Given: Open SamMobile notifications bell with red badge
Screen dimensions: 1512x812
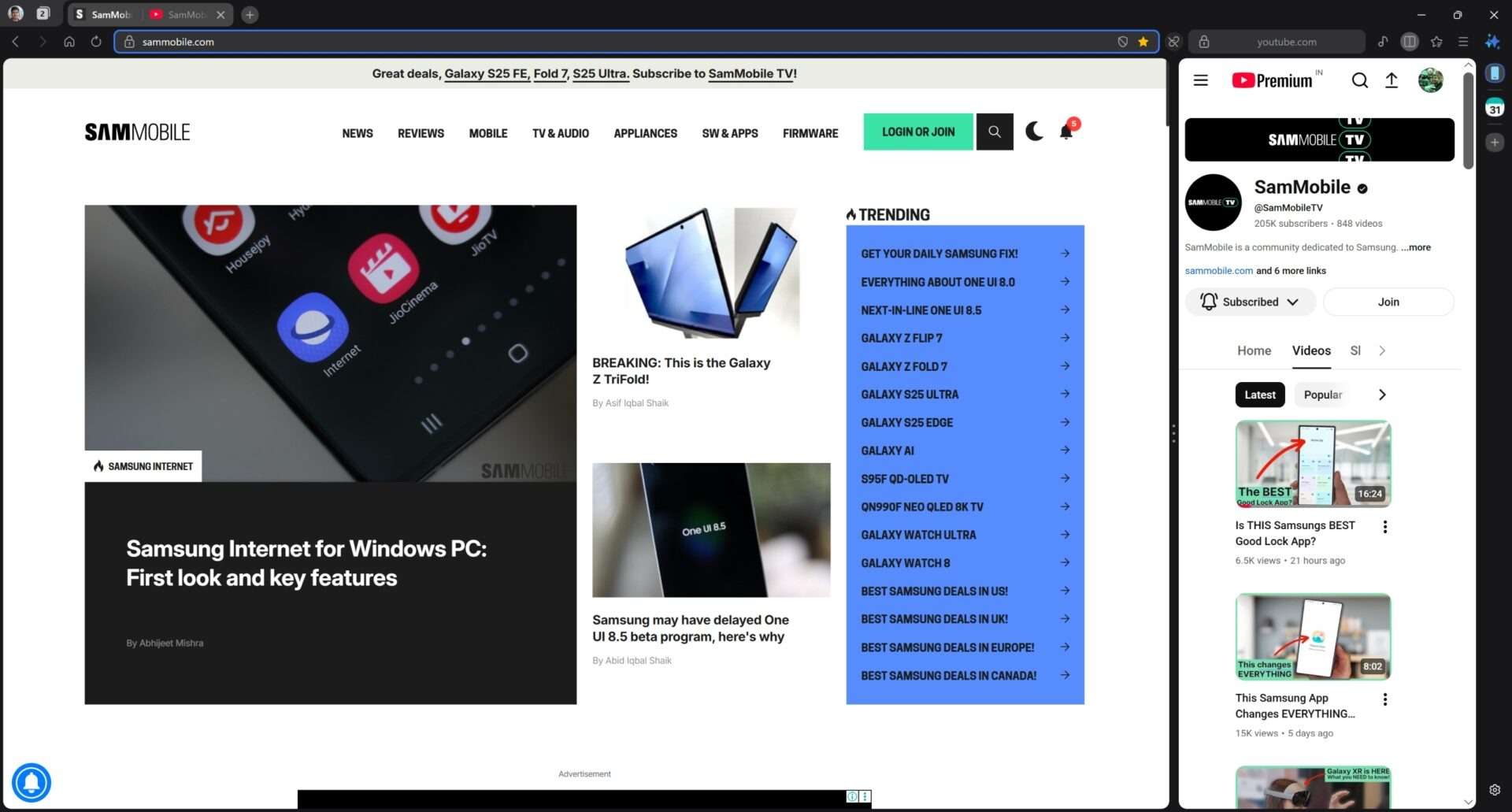Looking at the screenshot, I should (1066, 132).
